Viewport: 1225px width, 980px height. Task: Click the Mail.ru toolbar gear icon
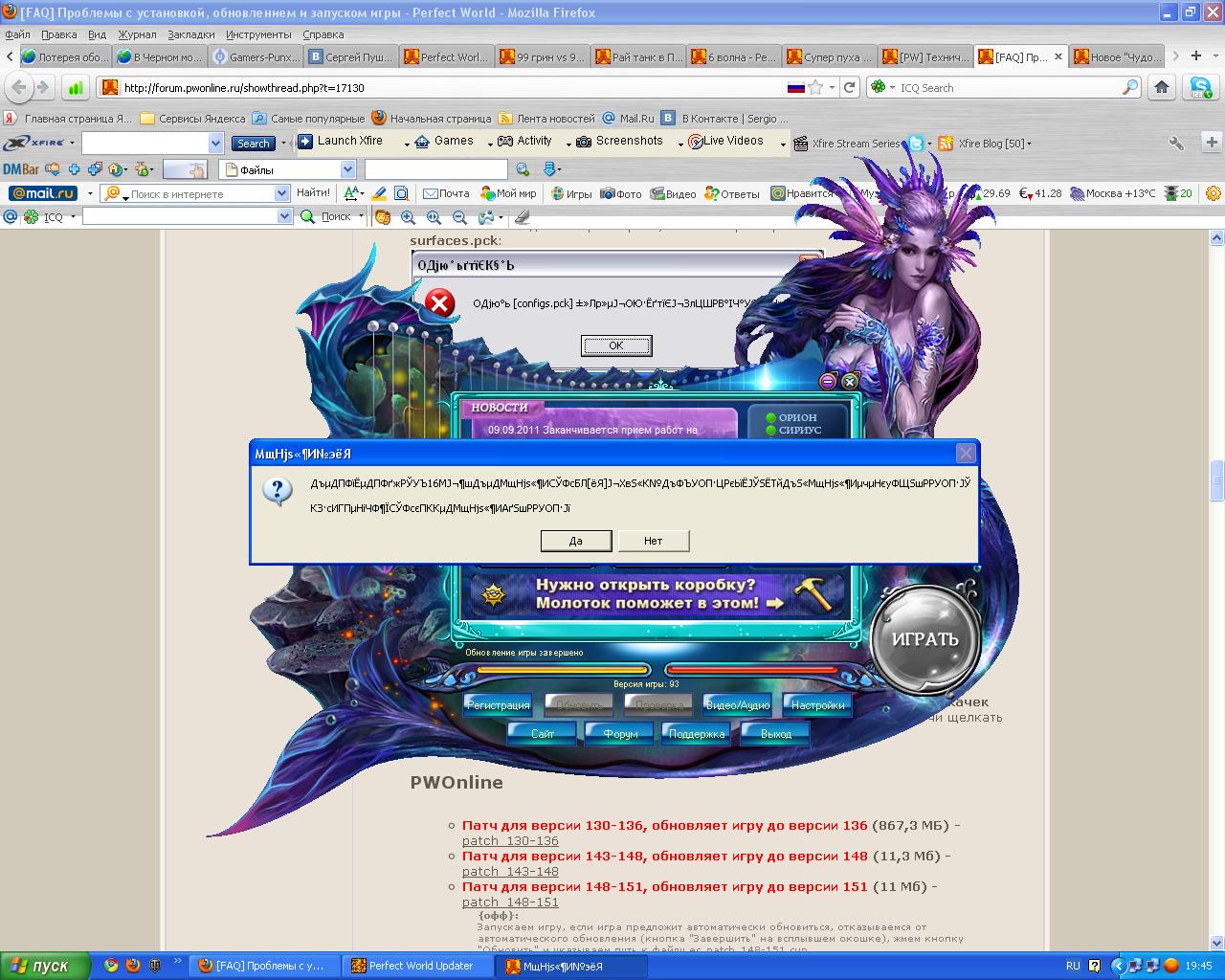1214,193
